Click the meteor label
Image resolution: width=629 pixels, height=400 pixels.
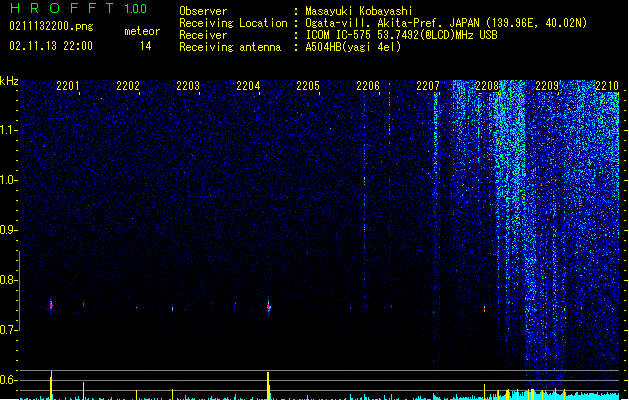142,31
